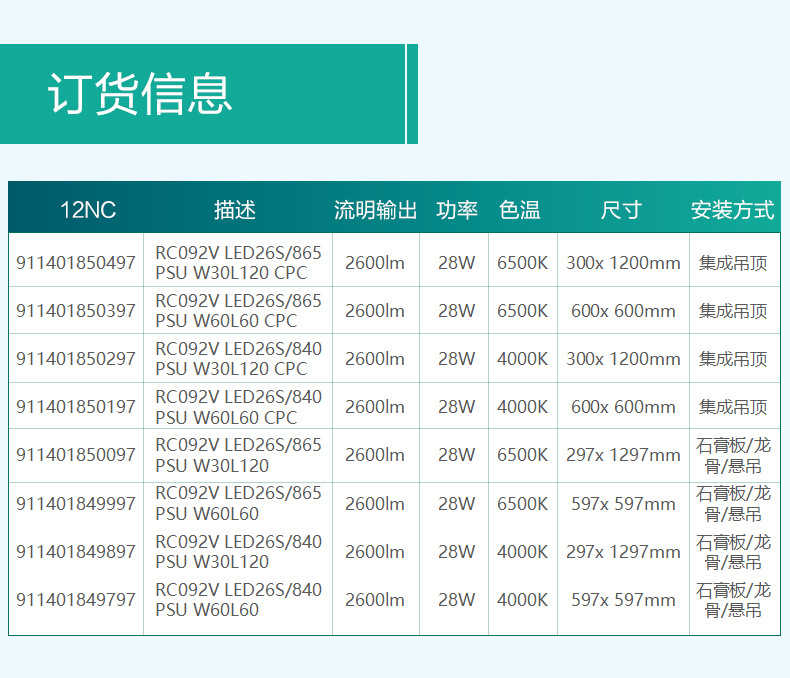This screenshot has height=678, width=790.
Task: Select description LED26S/840 PSU W60L60 CPC
Action: [x=238, y=407]
